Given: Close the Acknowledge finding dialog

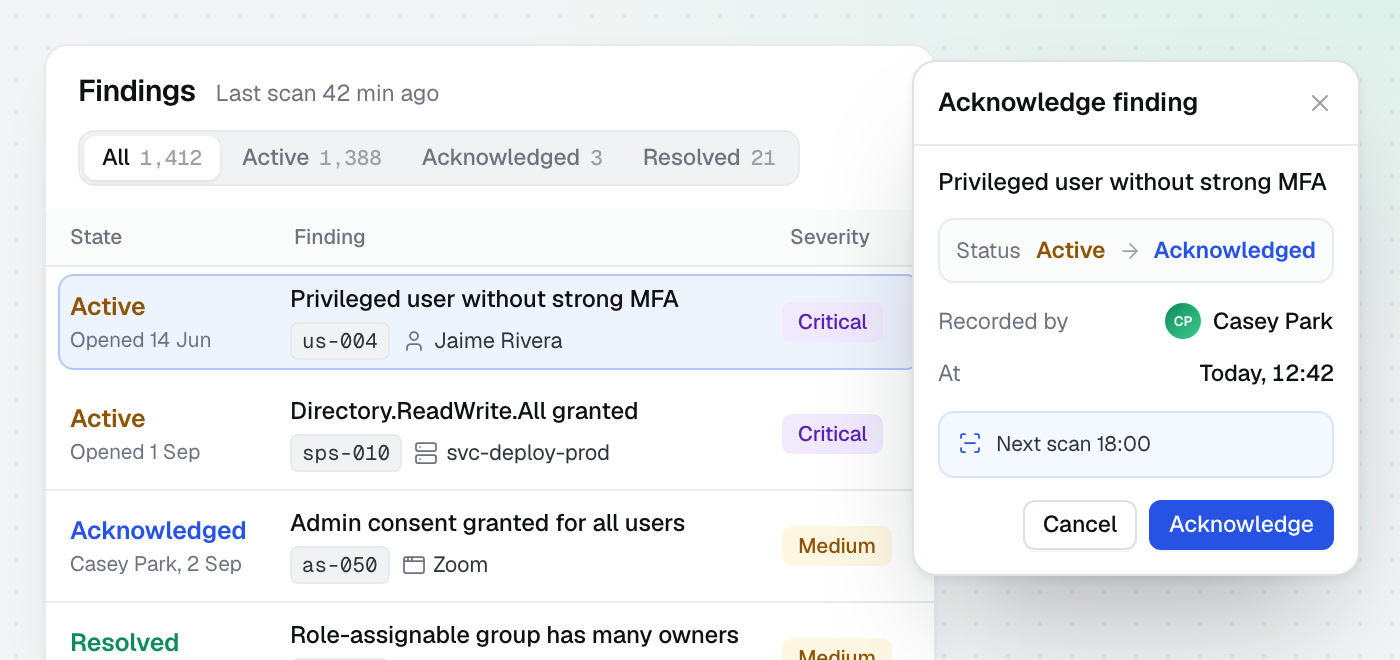Looking at the screenshot, I should click(1320, 103).
